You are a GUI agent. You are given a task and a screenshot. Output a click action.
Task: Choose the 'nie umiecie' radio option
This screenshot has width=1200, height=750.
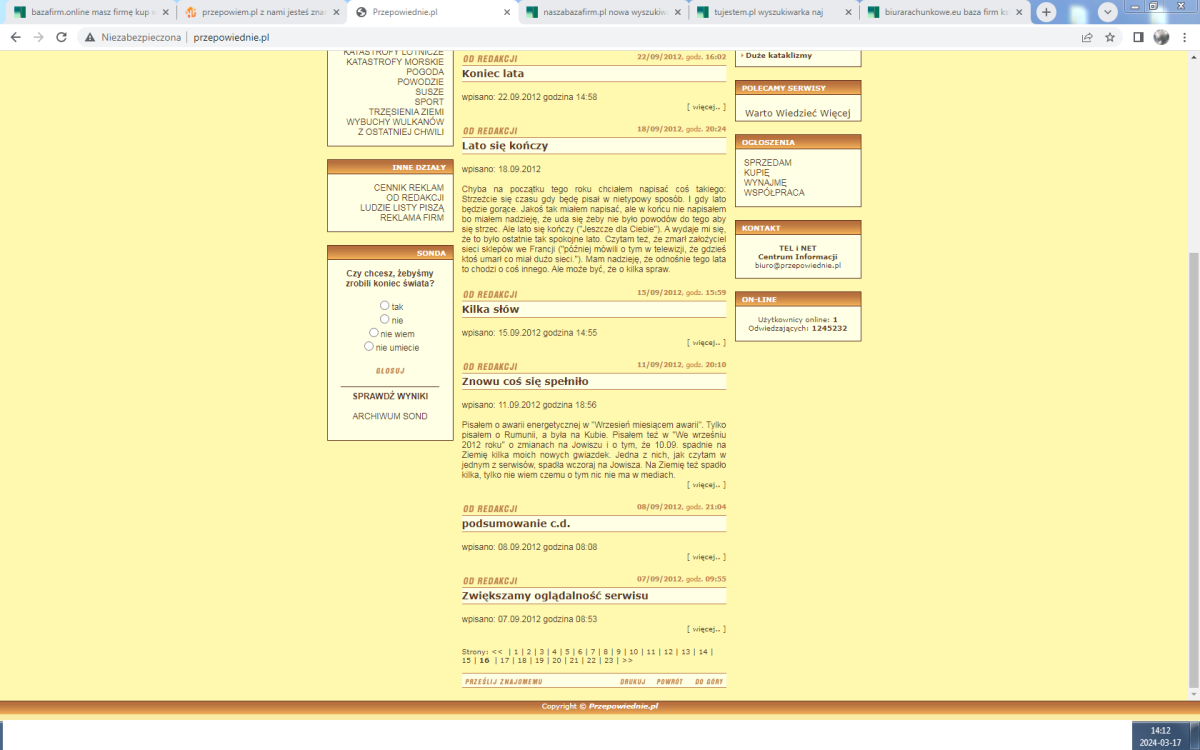tap(369, 346)
